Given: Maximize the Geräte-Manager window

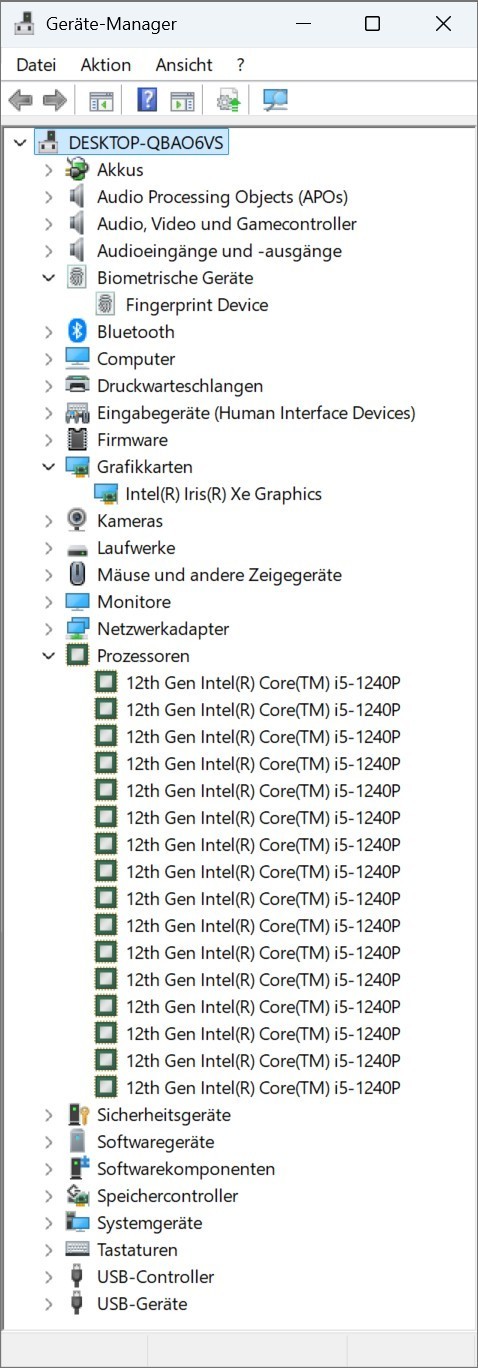Looking at the screenshot, I should pyautogui.click(x=372, y=24).
